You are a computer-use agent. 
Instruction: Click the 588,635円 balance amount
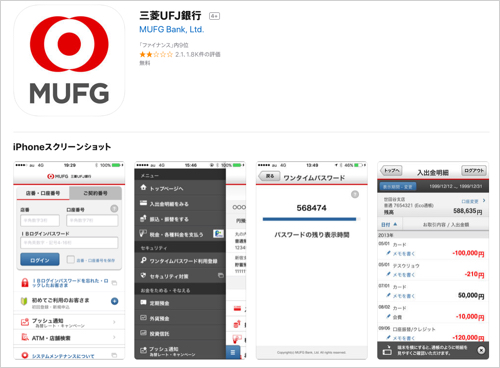[468, 211]
